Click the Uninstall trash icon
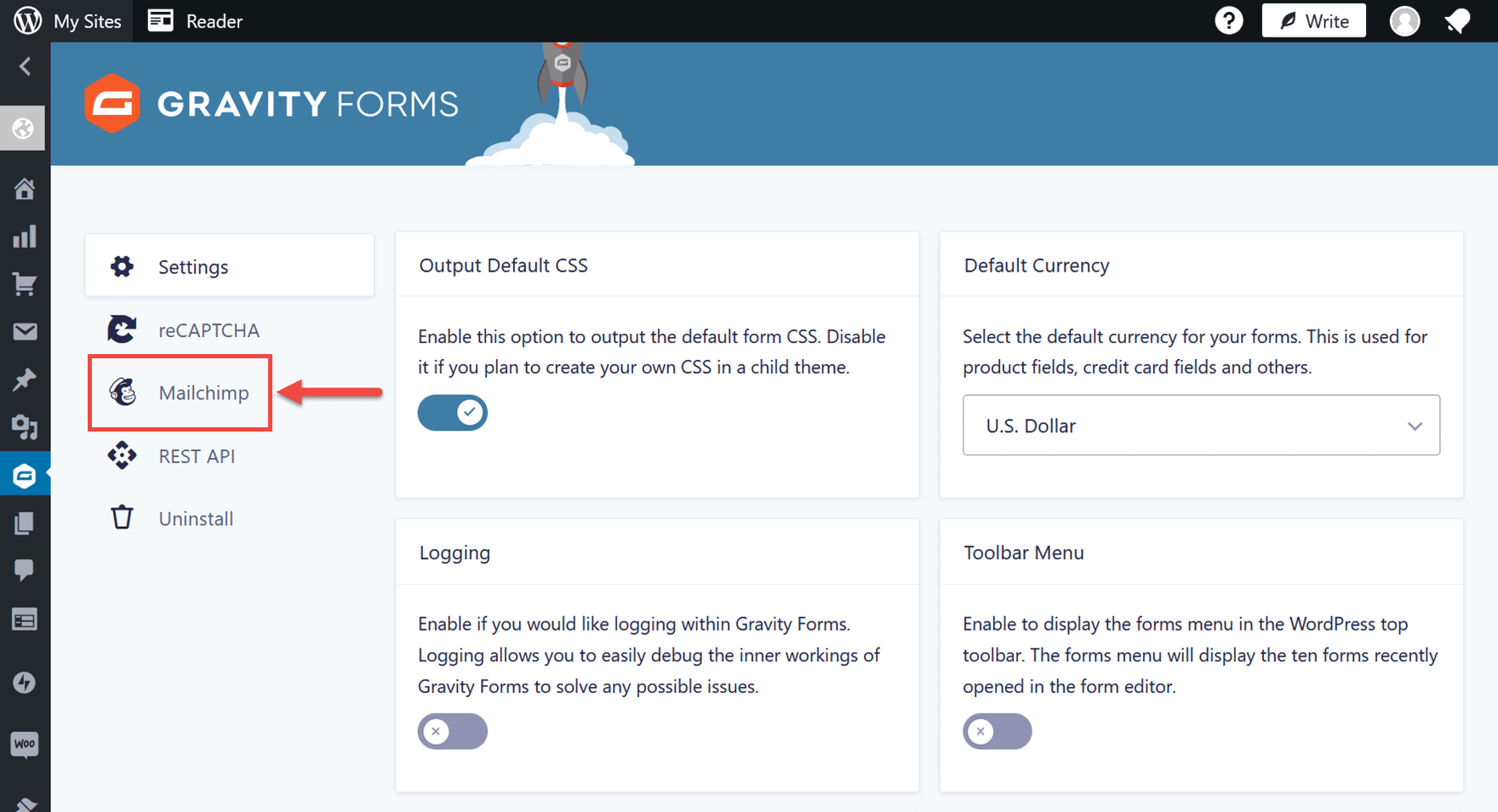The image size is (1498, 812). click(122, 518)
